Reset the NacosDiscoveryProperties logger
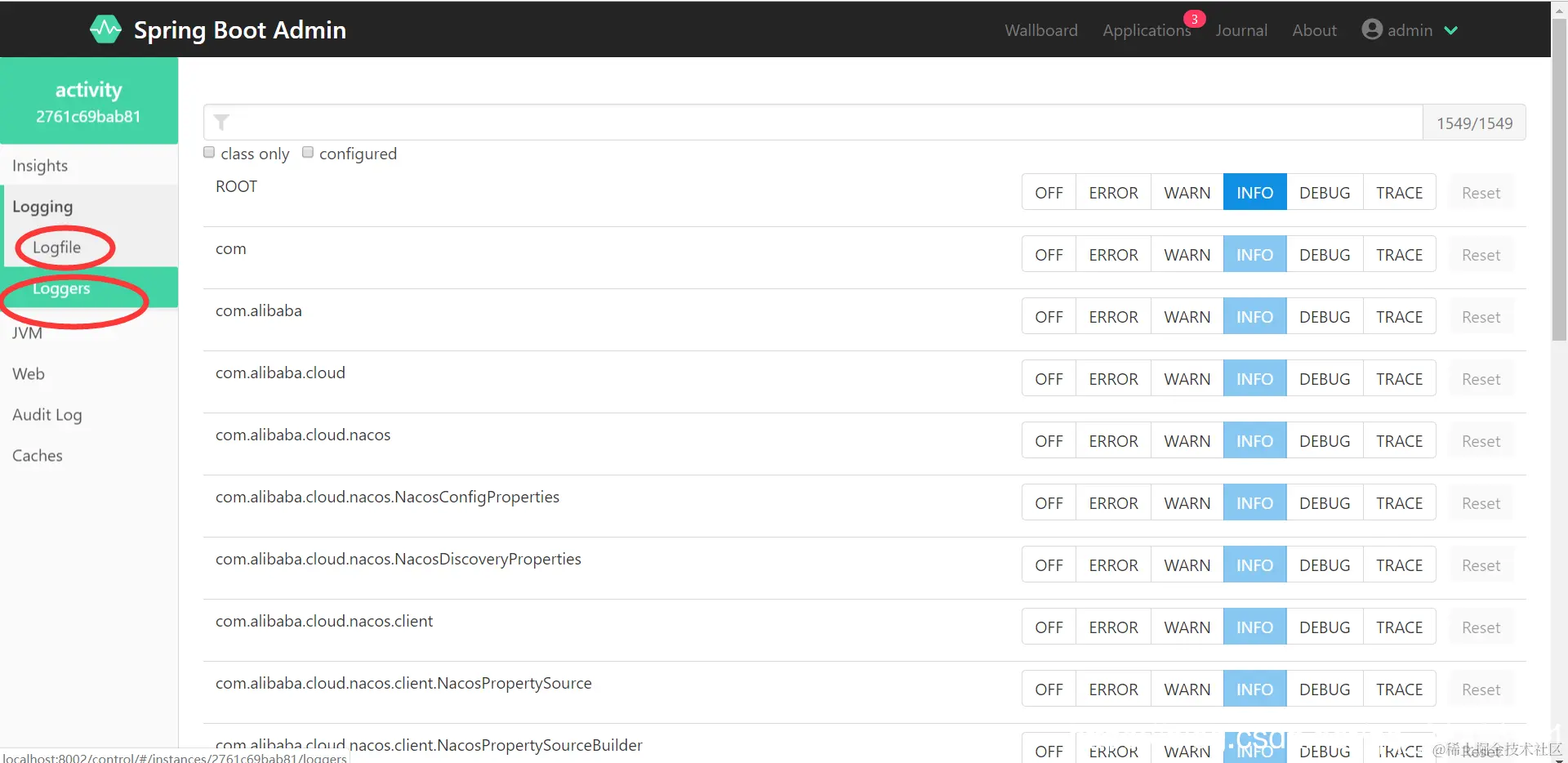Image resolution: width=1568 pixels, height=763 pixels. pyautogui.click(x=1481, y=564)
